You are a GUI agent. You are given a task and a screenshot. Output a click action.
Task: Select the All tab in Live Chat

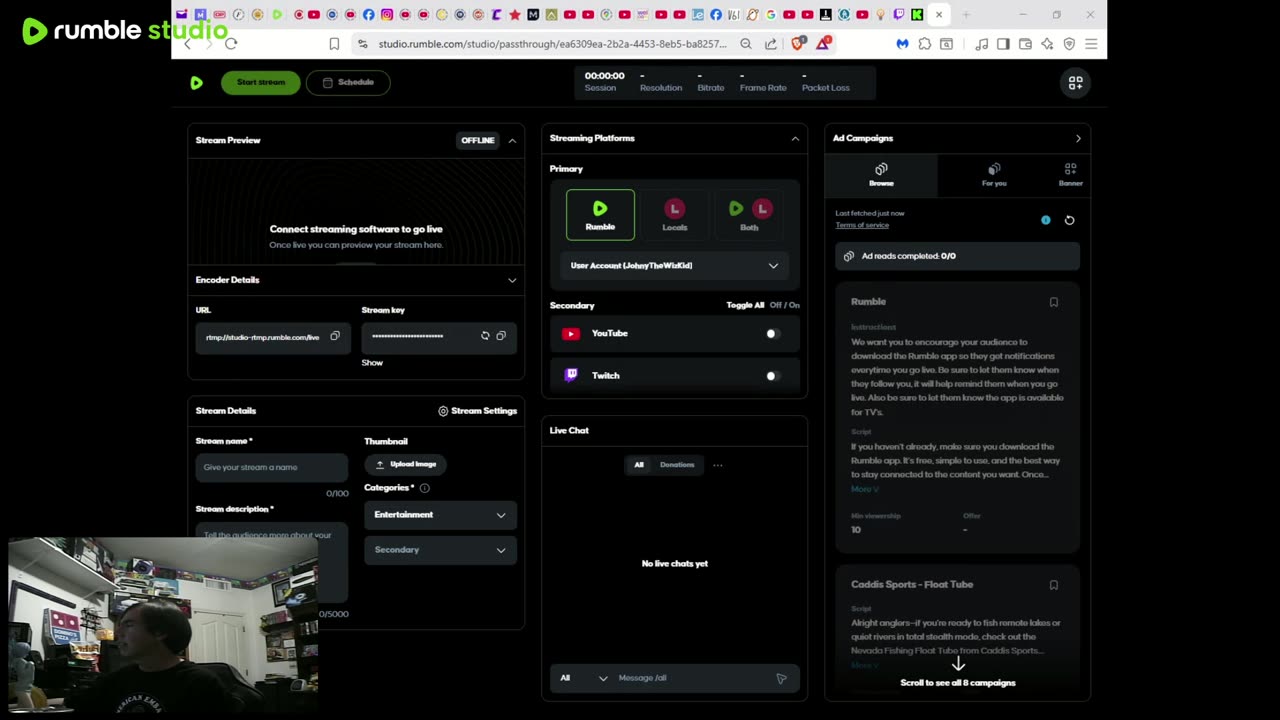[639, 465]
